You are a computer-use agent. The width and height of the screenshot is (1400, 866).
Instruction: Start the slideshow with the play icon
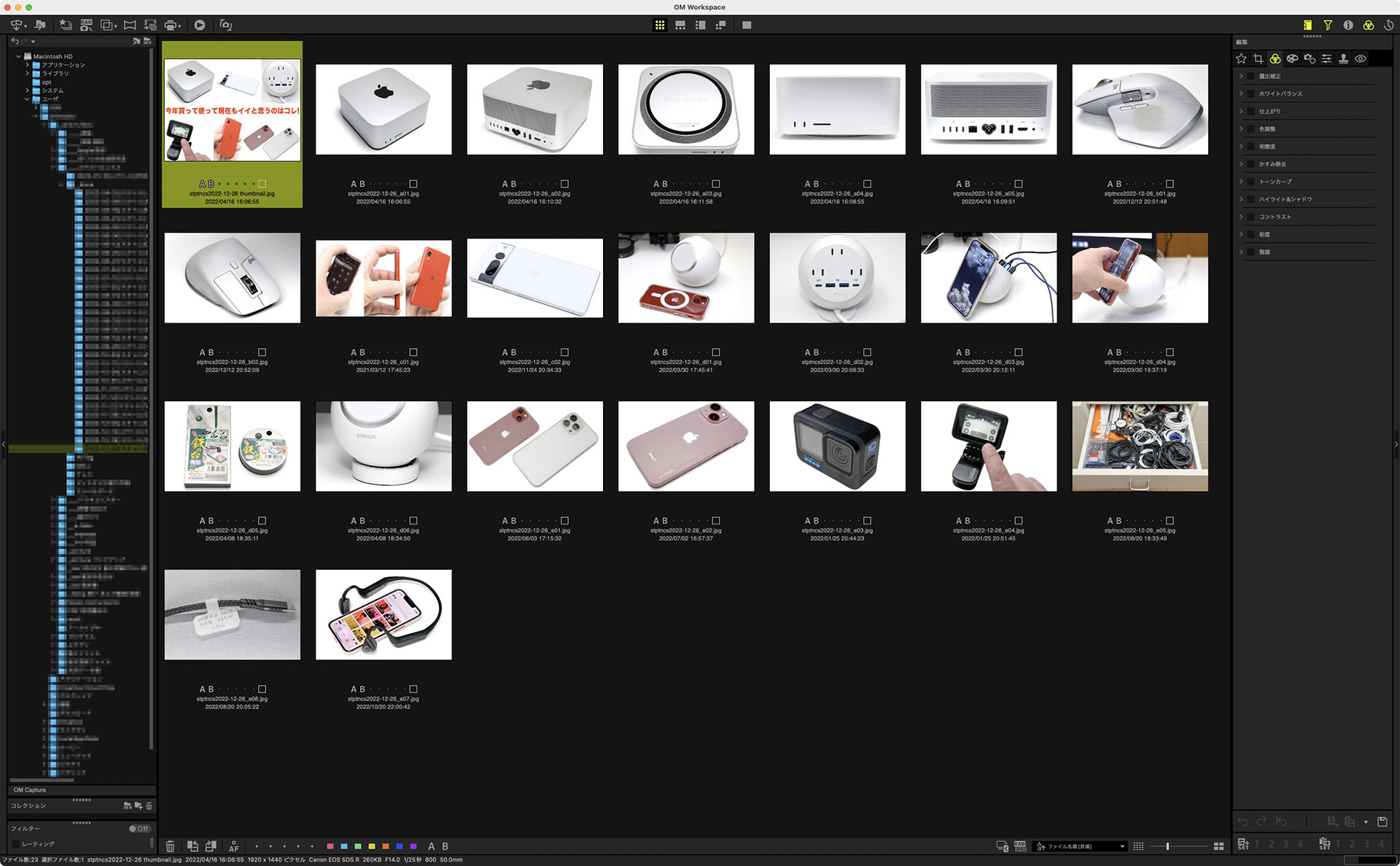[200, 25]
